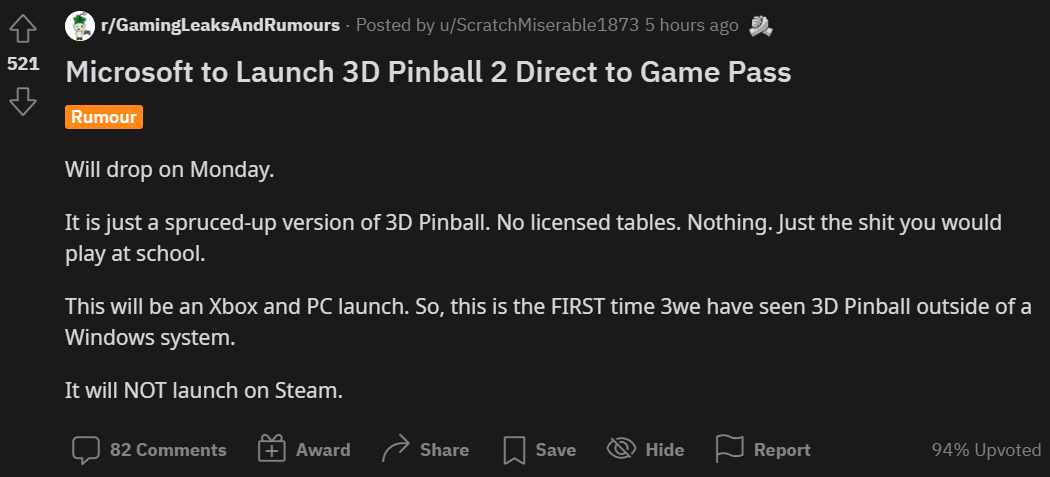Open comments via the speech bubble icon

click(x=86, y=450)
